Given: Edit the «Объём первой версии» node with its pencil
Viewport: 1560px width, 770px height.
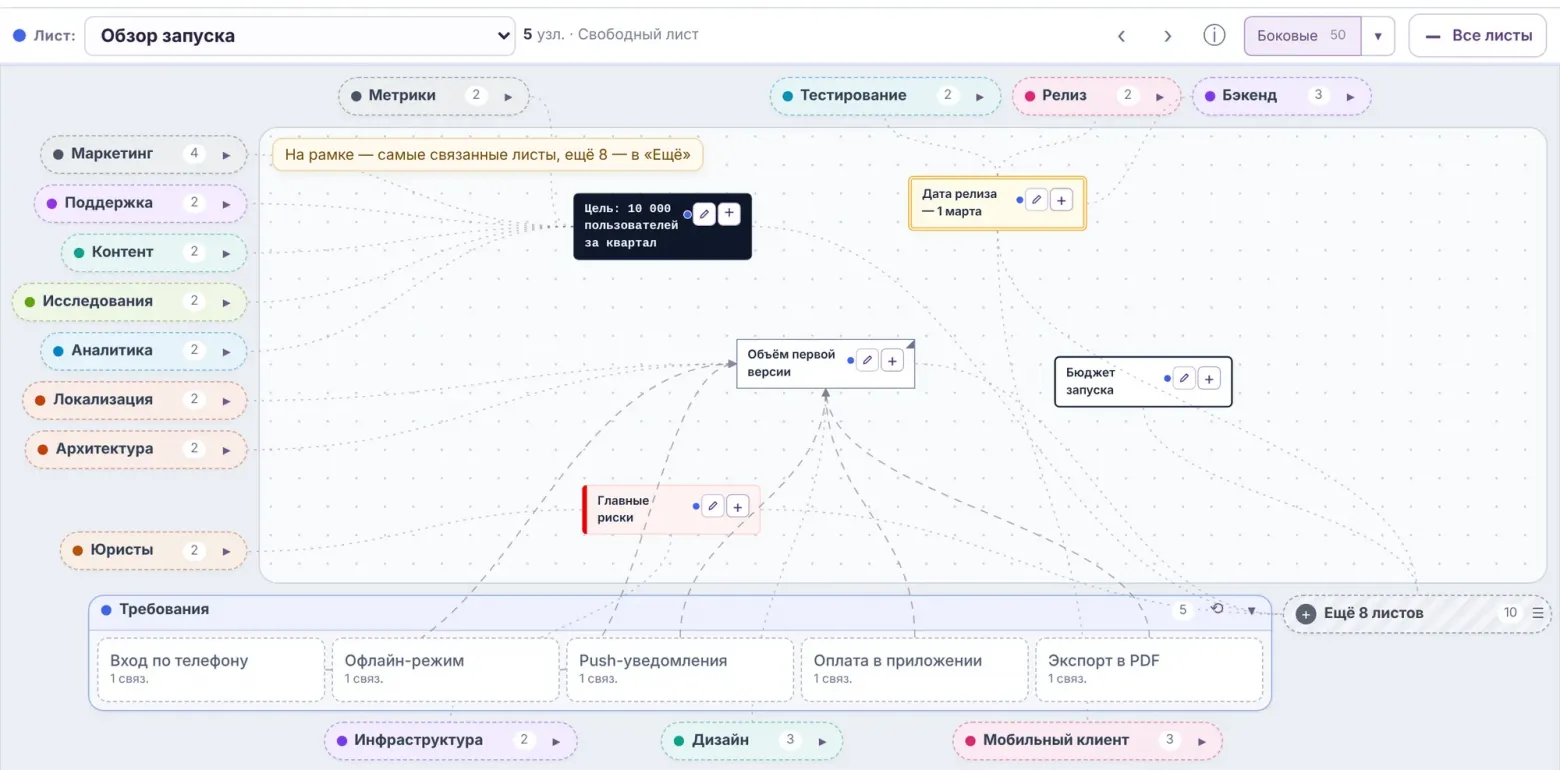Looking at the screenshot, I should coord(867,360).
